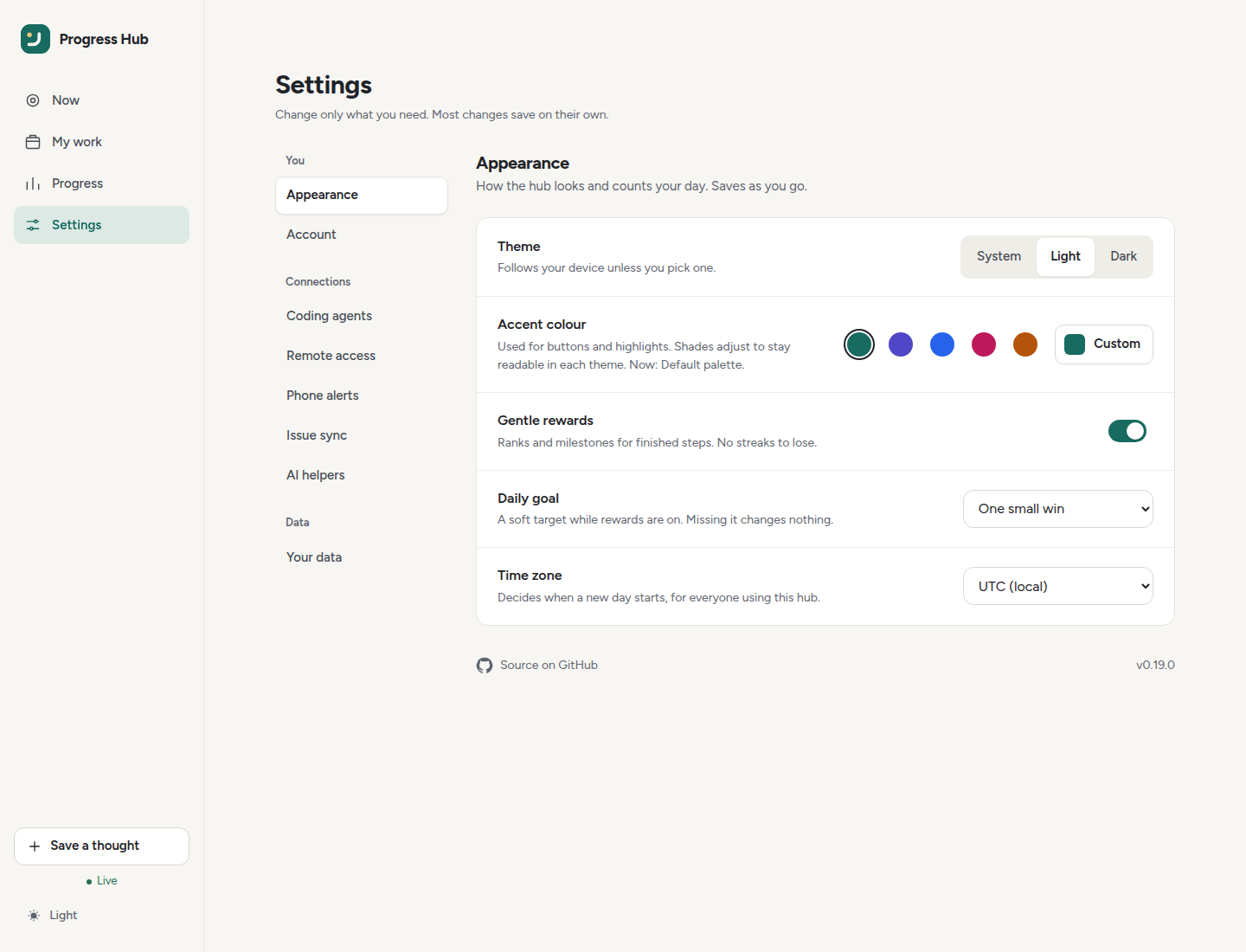Click the Progress Hub logo icon
This screenshot has width=1246, height=952.
click(x=35, y=39)
